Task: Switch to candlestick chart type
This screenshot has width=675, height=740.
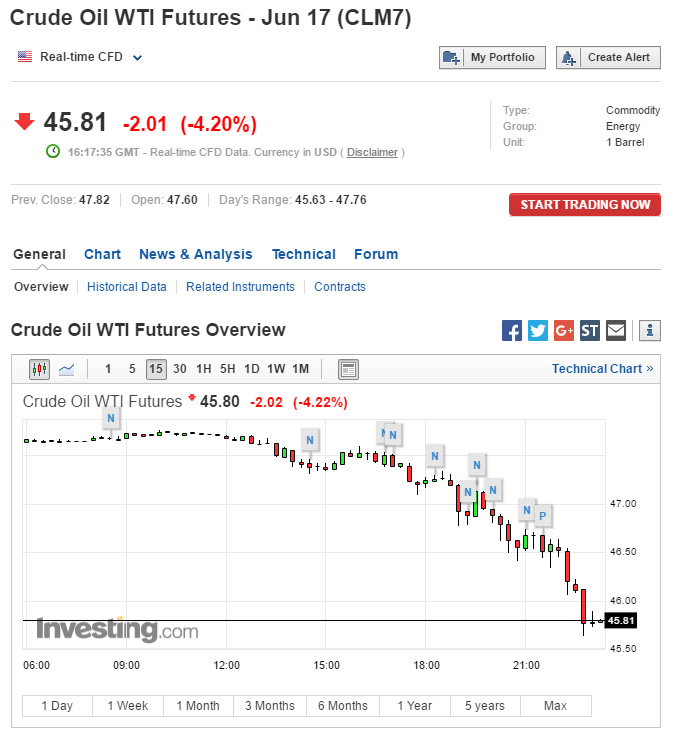Action: coord(40,369)
